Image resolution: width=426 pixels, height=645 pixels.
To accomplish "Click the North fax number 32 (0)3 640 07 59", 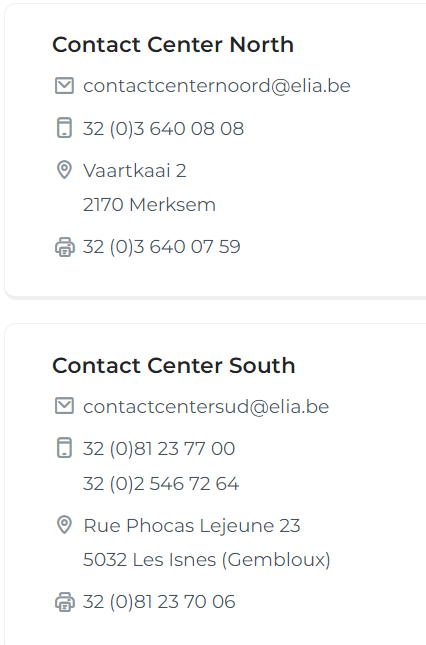I will coord(162,247).
